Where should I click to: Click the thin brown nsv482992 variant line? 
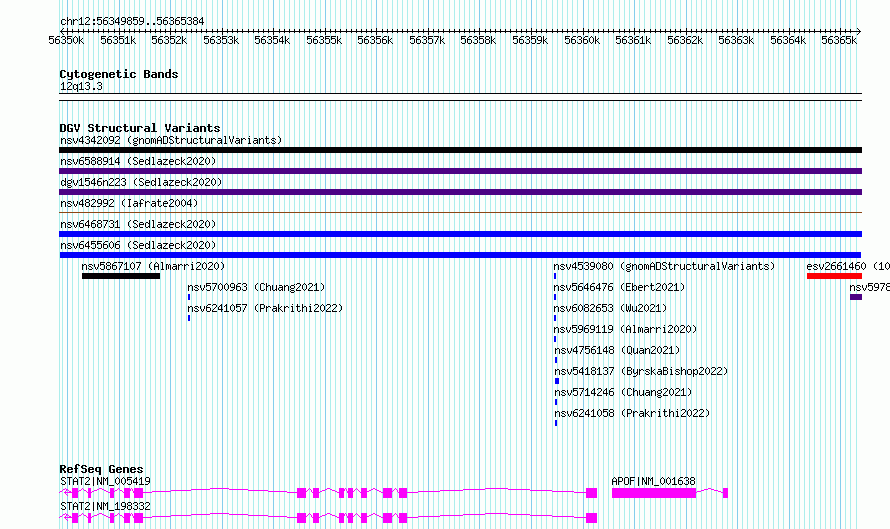tap(460, 213)
